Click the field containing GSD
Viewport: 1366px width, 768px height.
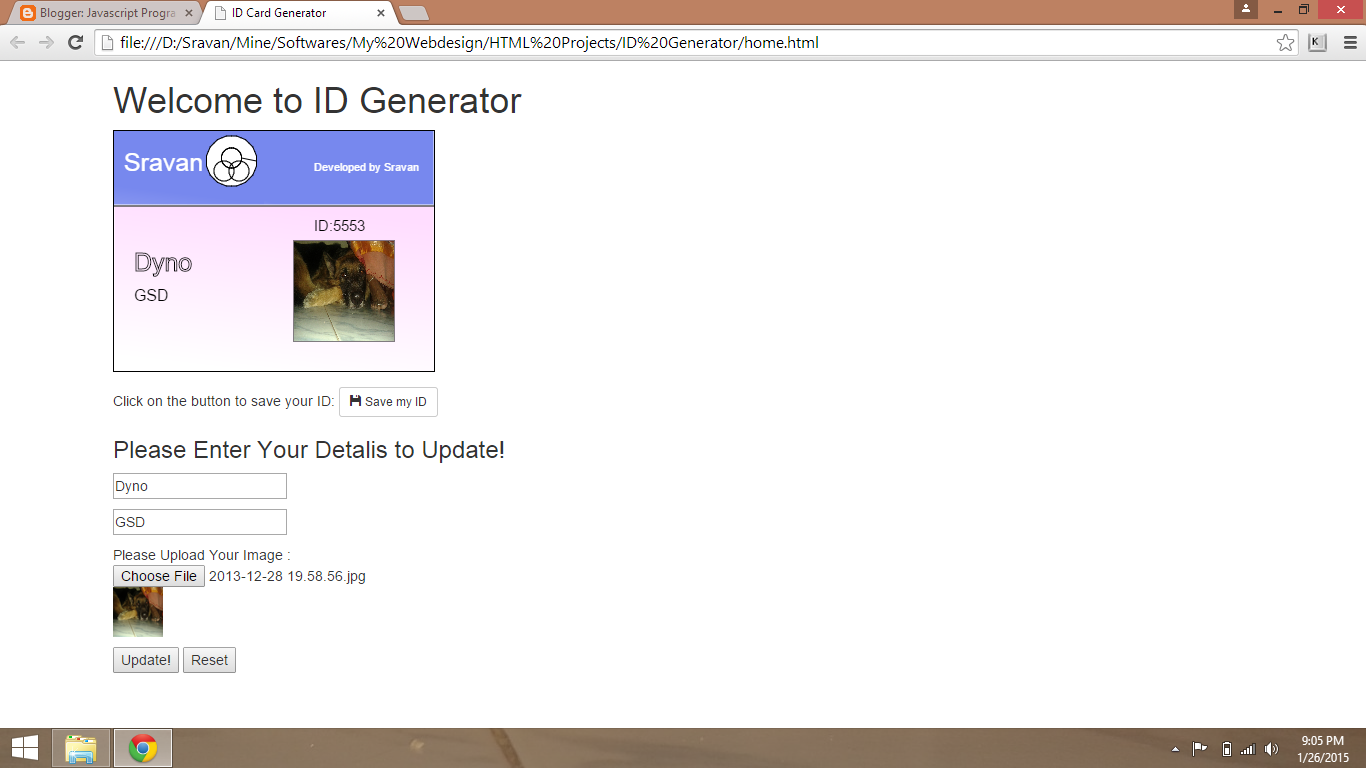[200, 522]
